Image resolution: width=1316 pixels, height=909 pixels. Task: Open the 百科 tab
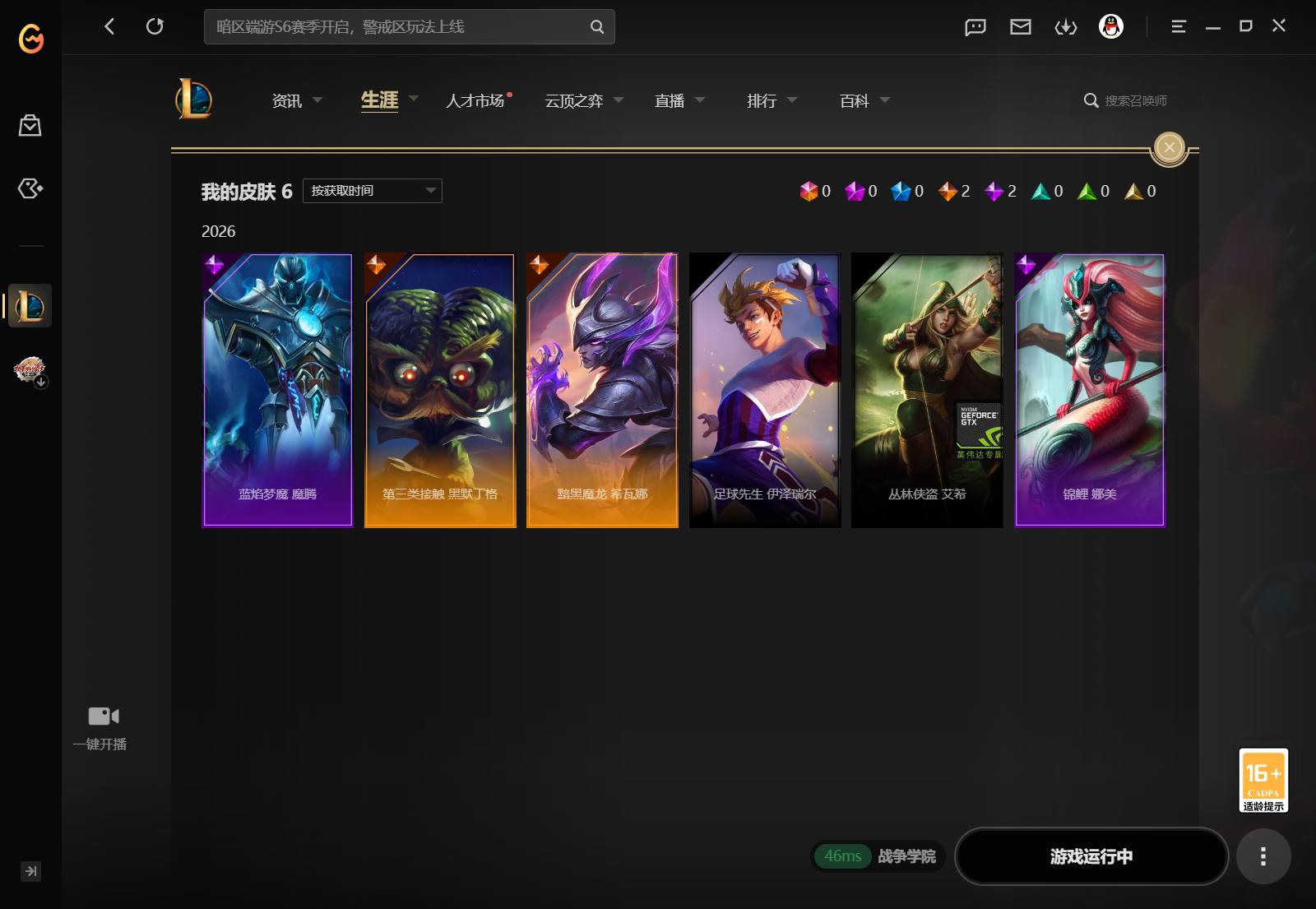coord(855,100)
